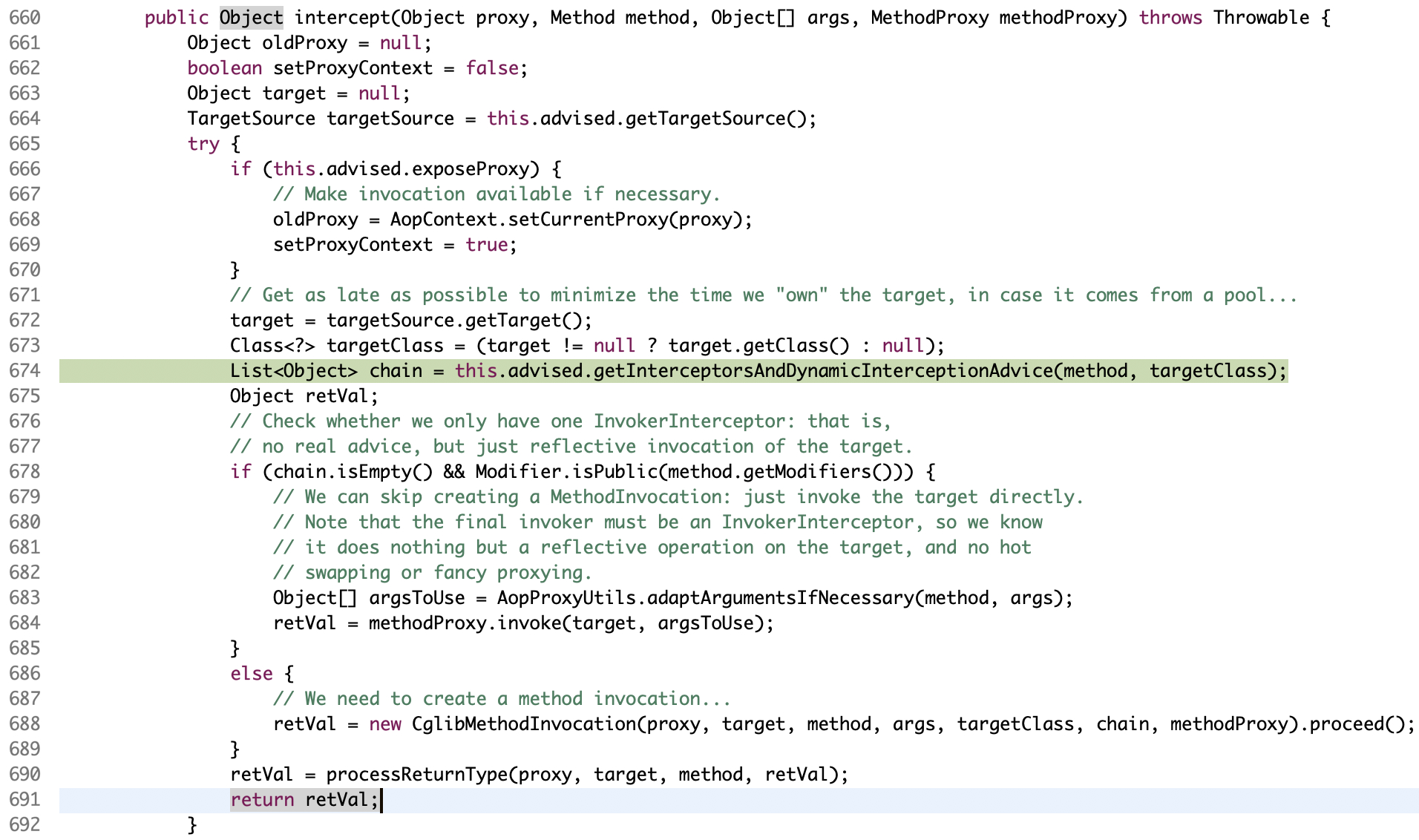Click the 'boolean' keyword on line 662
The height and width of the screenshot is (840, 1419).
coord(224,68)
